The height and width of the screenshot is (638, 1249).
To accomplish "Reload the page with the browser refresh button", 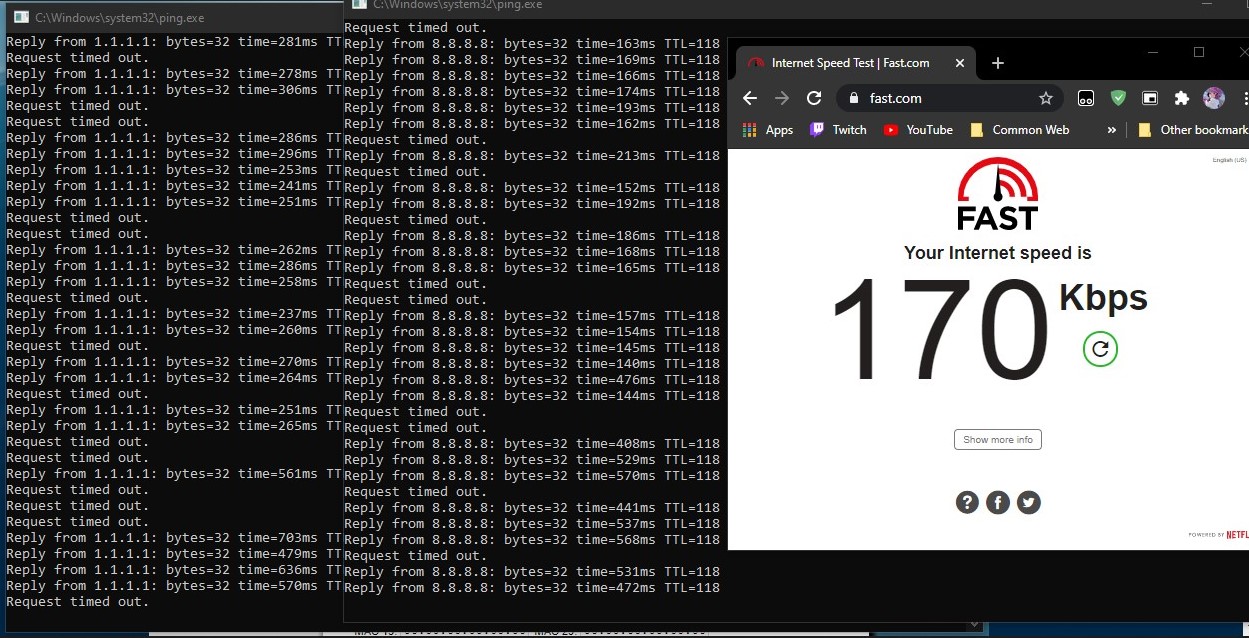I will coord(814,98).
